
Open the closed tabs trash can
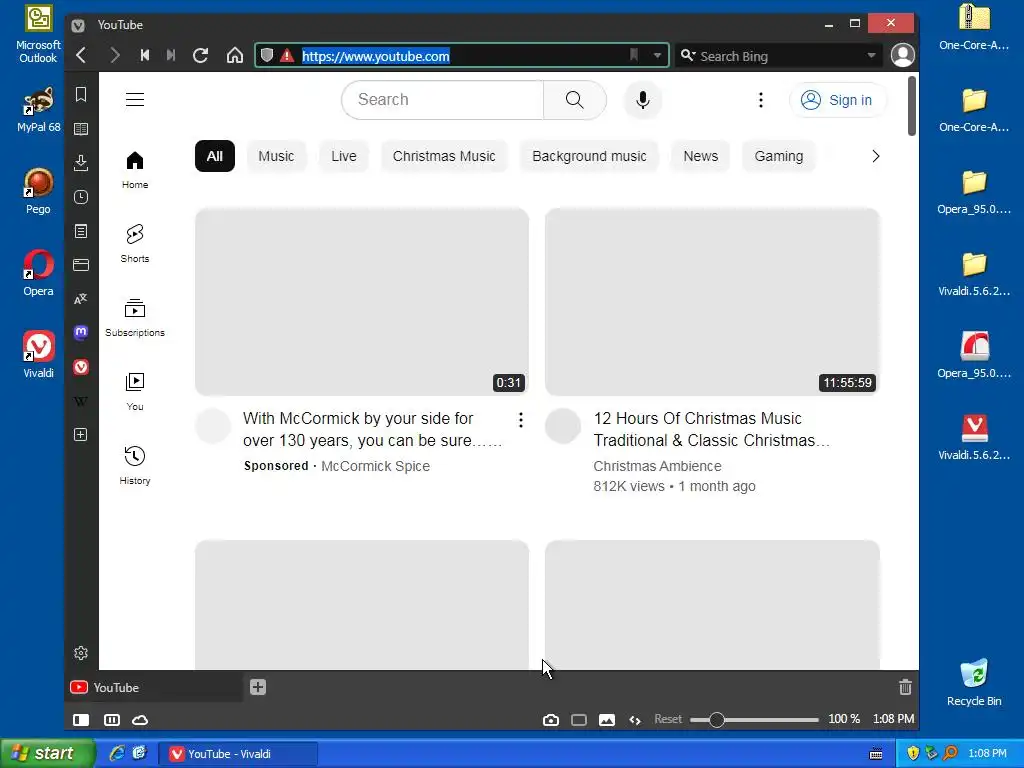click(905, 687)
